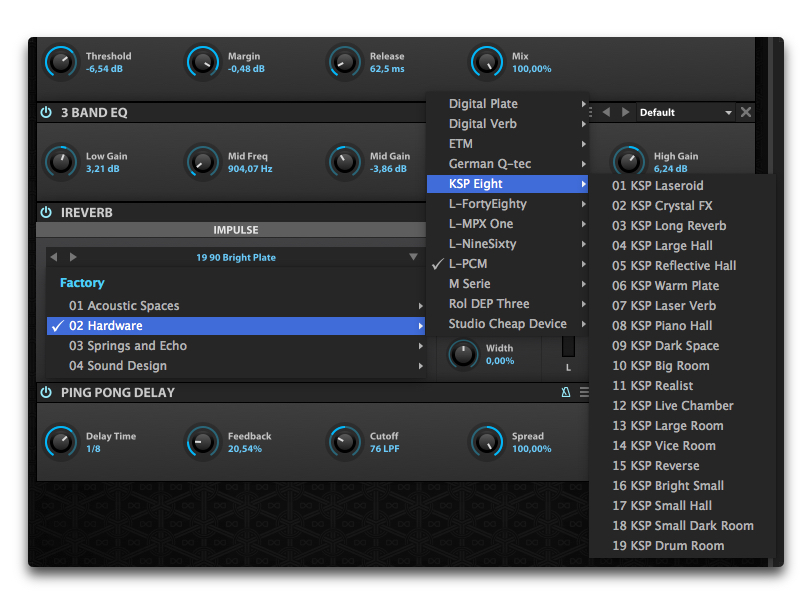This screenshot has width=812, height=603.
Task: Open the checked L-PCM submenu
Action: click(x=508, y=264)
